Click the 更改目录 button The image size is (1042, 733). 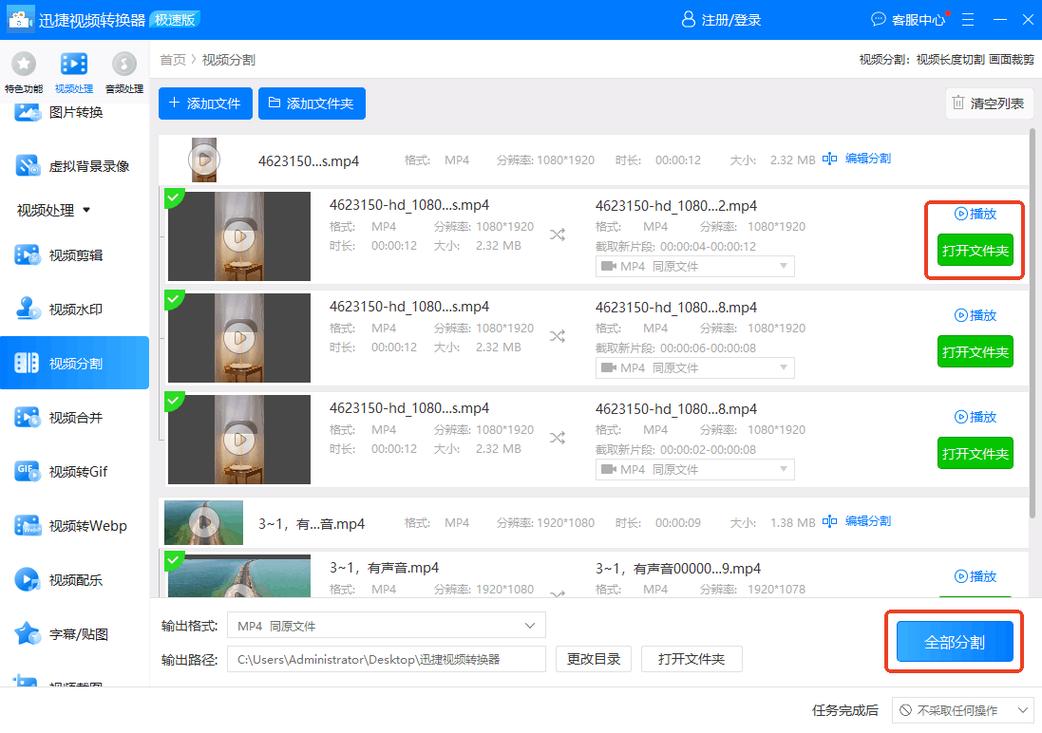coord(593,659)
